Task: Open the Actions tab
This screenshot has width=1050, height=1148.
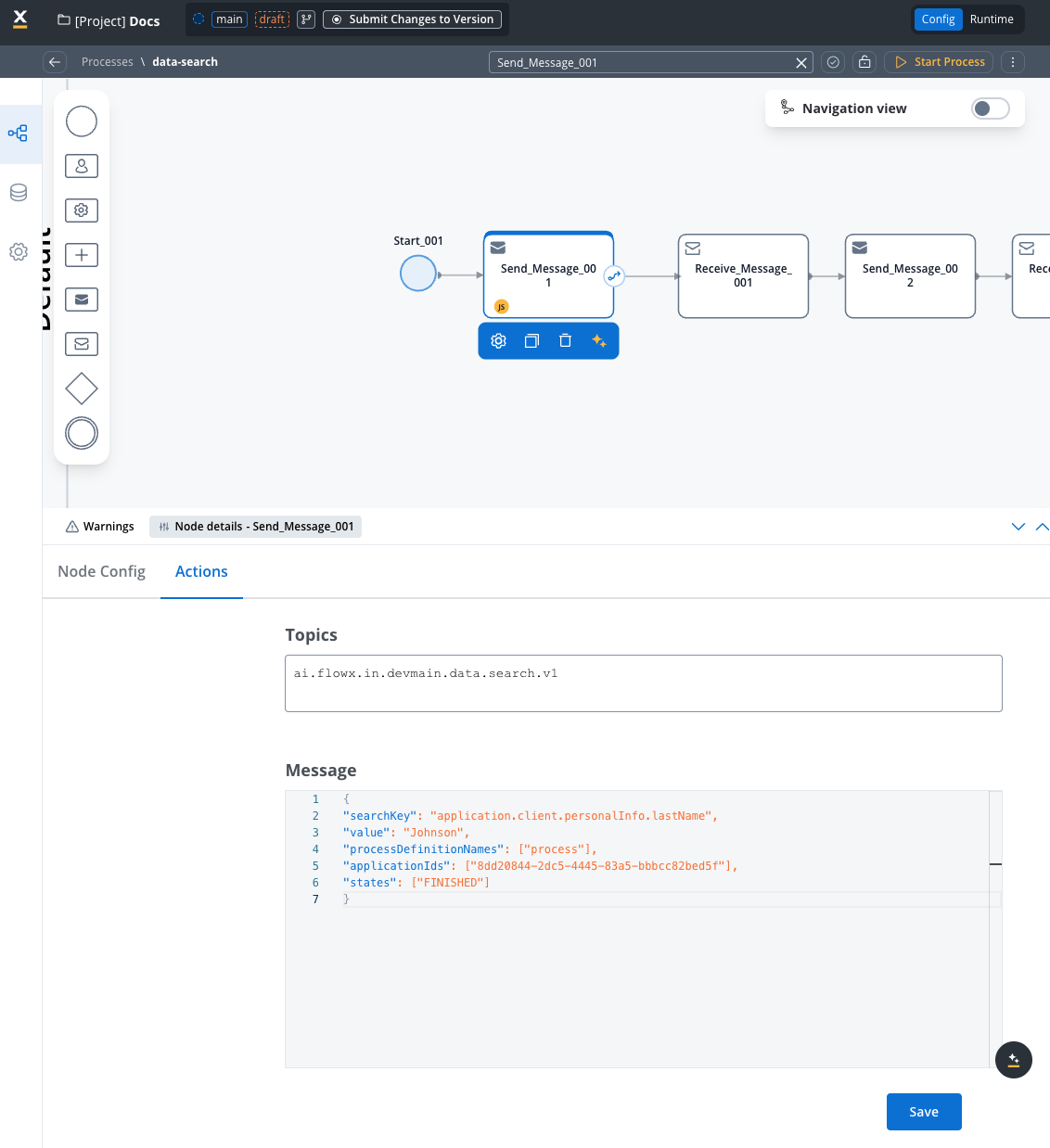Action: (x=201, y=572)
